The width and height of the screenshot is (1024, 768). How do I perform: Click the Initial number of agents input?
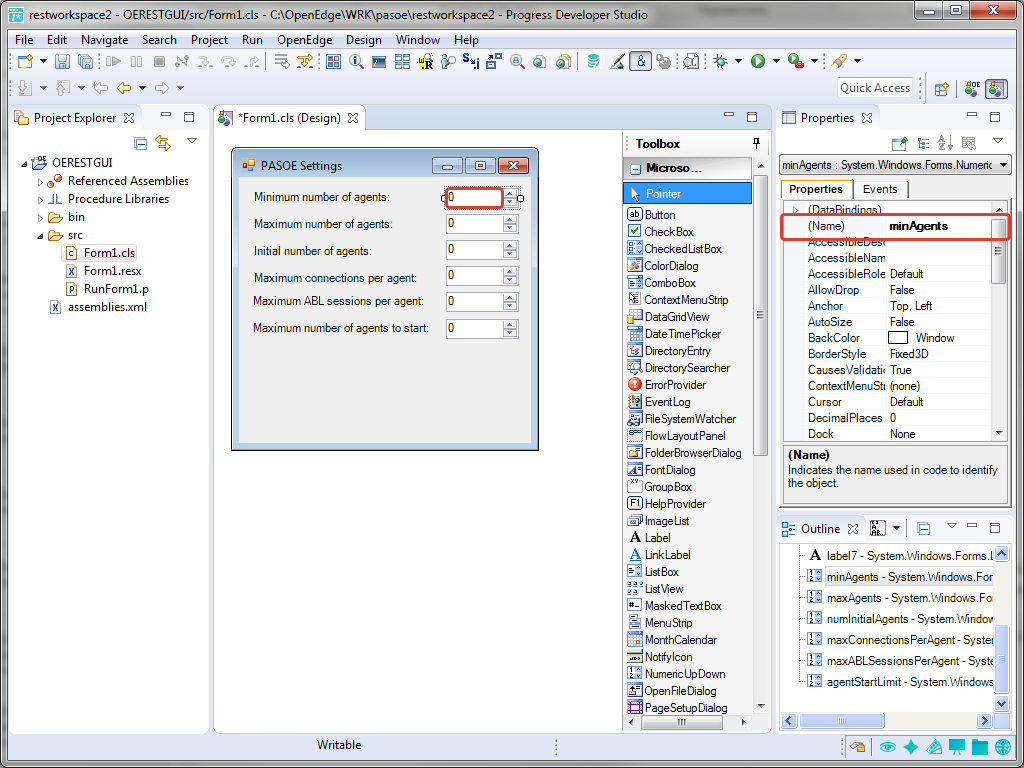tap(474, 249)
